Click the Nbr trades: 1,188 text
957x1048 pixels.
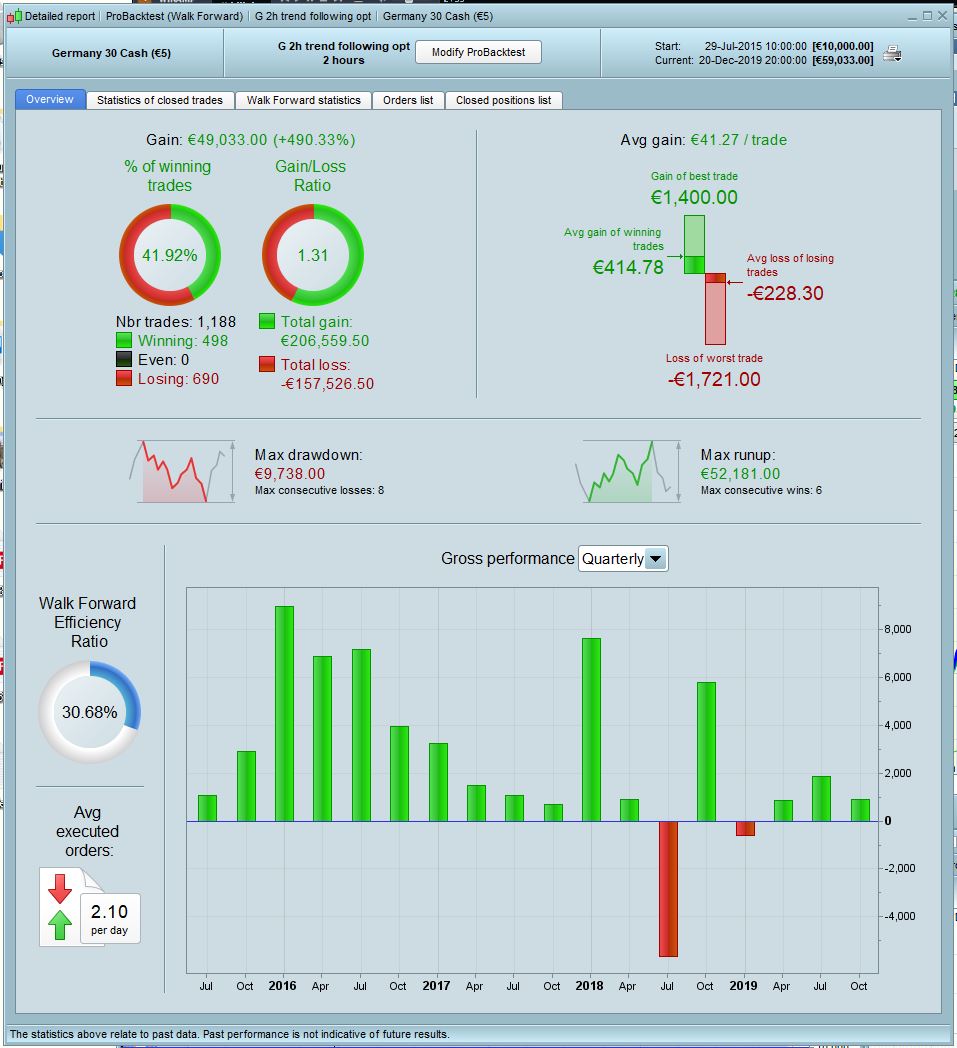click(176, 321)
